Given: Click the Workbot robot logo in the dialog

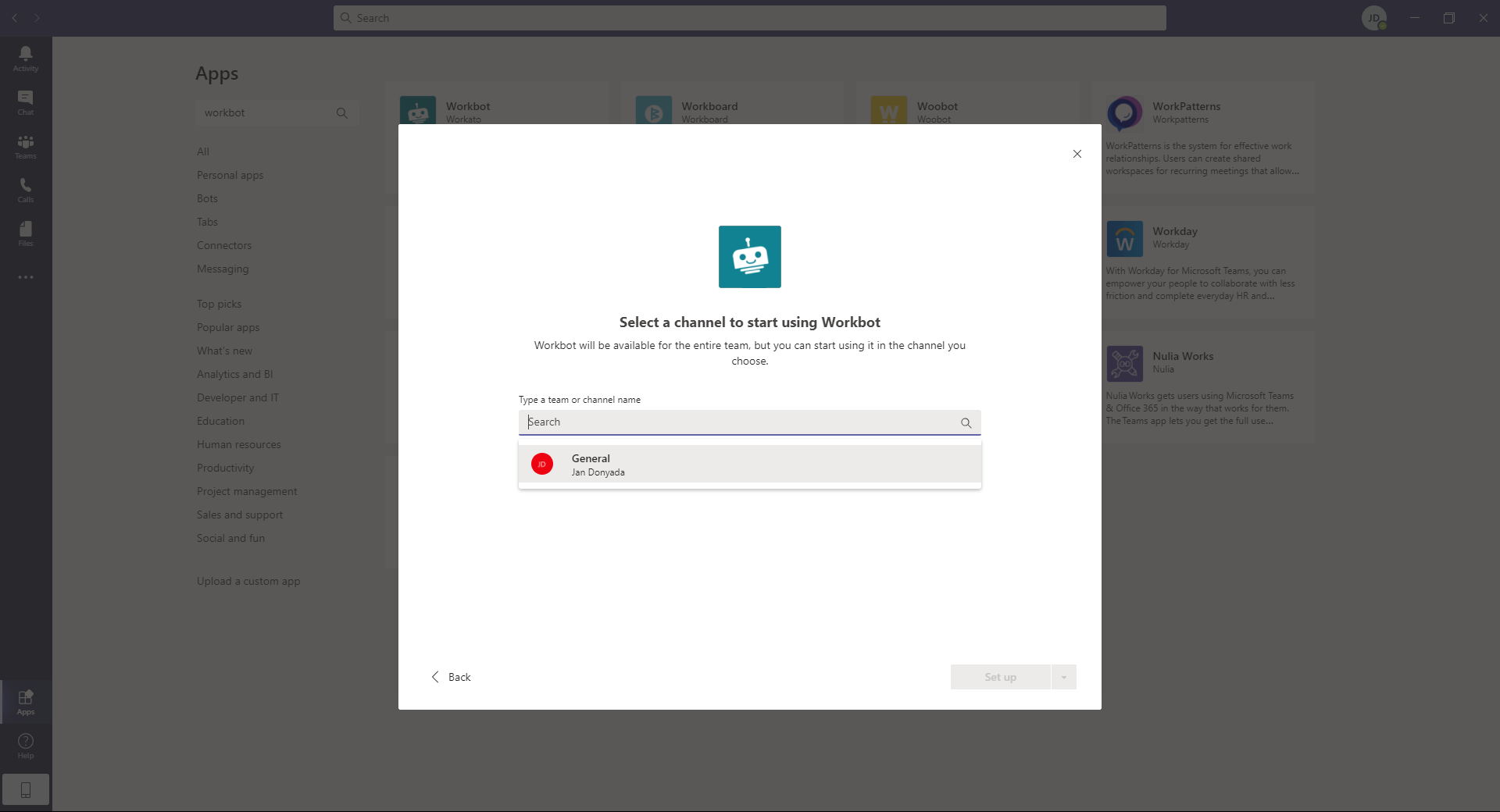Looking at the screenshot, I should click(x=749, y=257).
